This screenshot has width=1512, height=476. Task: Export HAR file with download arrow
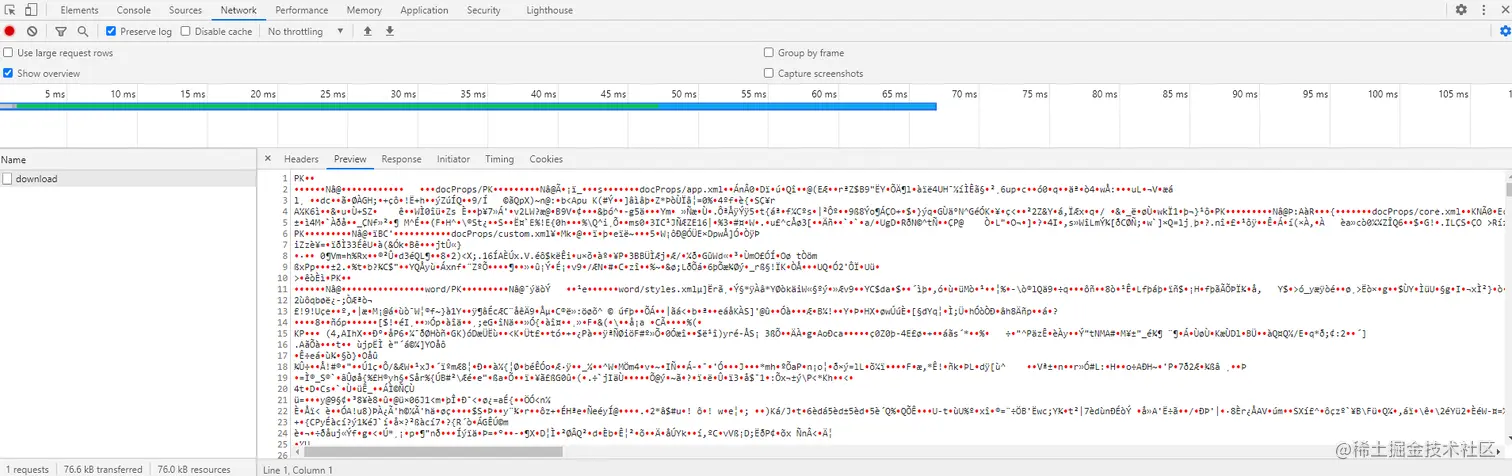[x=389, y=32]
